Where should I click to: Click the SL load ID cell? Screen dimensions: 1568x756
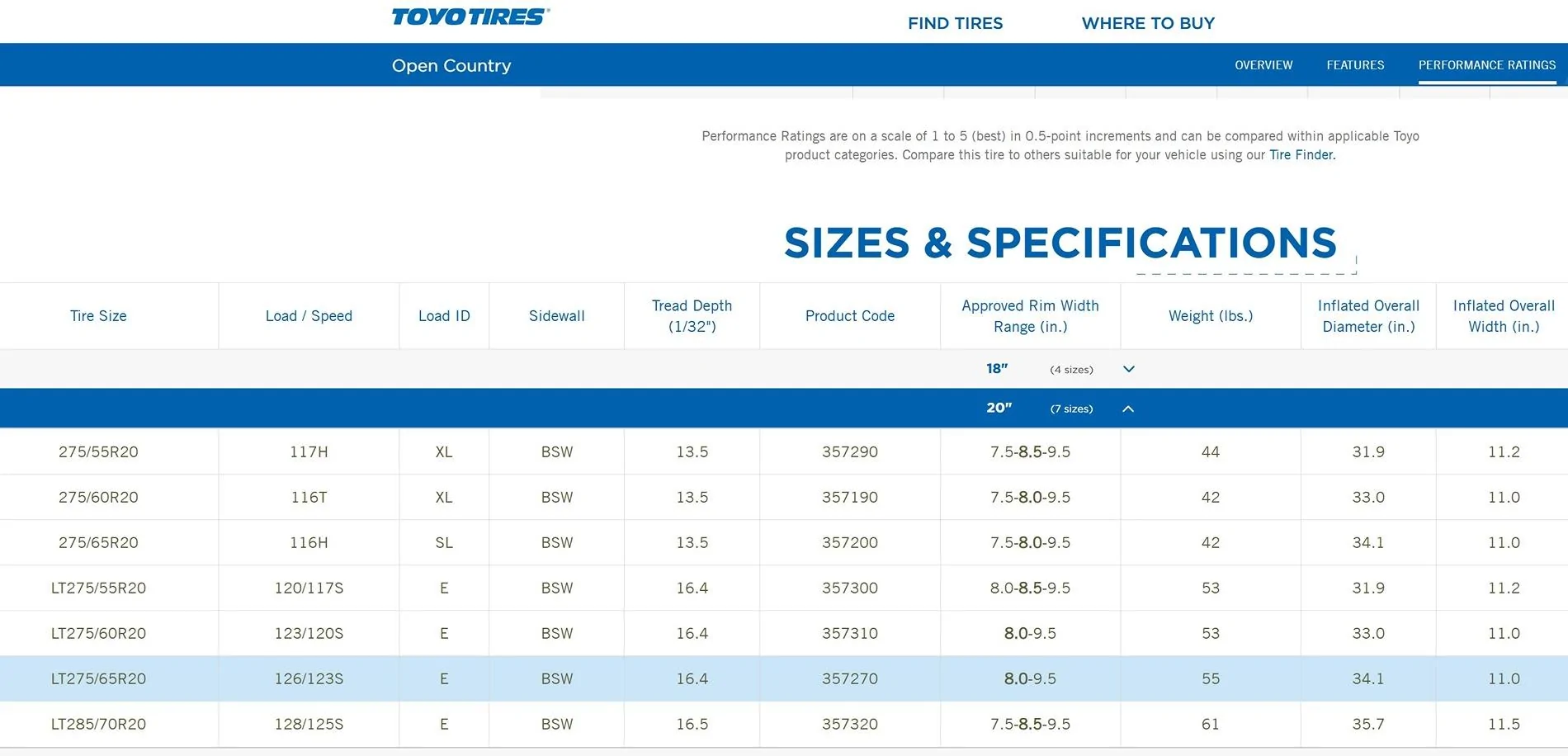pos(444,542)
